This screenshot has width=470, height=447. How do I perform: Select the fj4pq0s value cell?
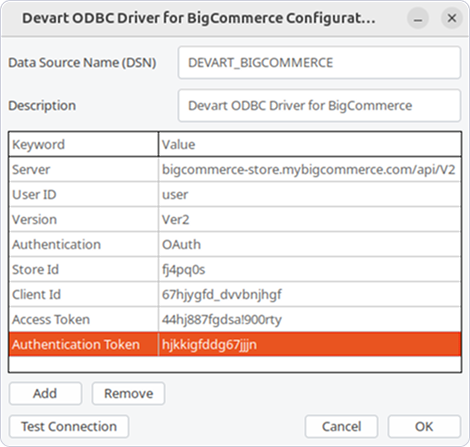pyautogui.click(x=310, y=270)
